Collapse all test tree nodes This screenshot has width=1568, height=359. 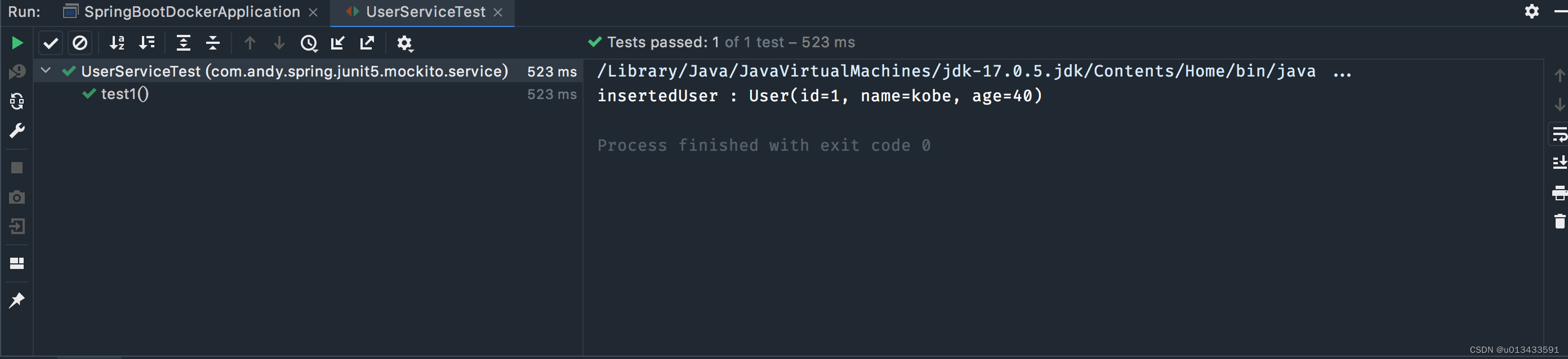pyautogui.click(x=213, y=43)
